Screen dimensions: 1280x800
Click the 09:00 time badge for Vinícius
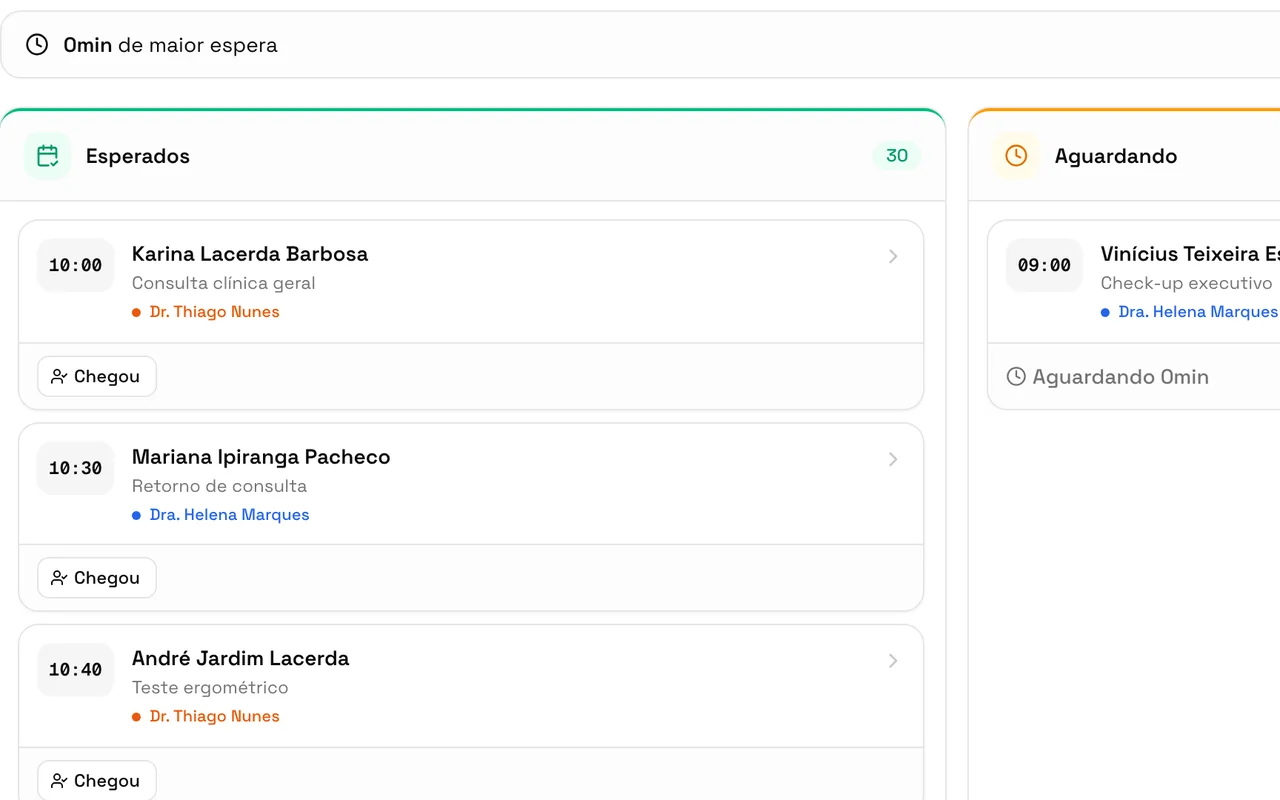(x=1044, y=265)
